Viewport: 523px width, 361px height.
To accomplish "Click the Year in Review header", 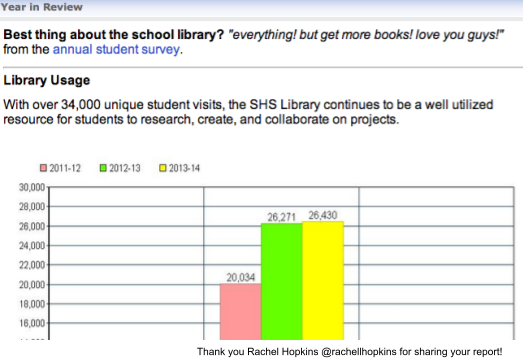I will (41, 7).
